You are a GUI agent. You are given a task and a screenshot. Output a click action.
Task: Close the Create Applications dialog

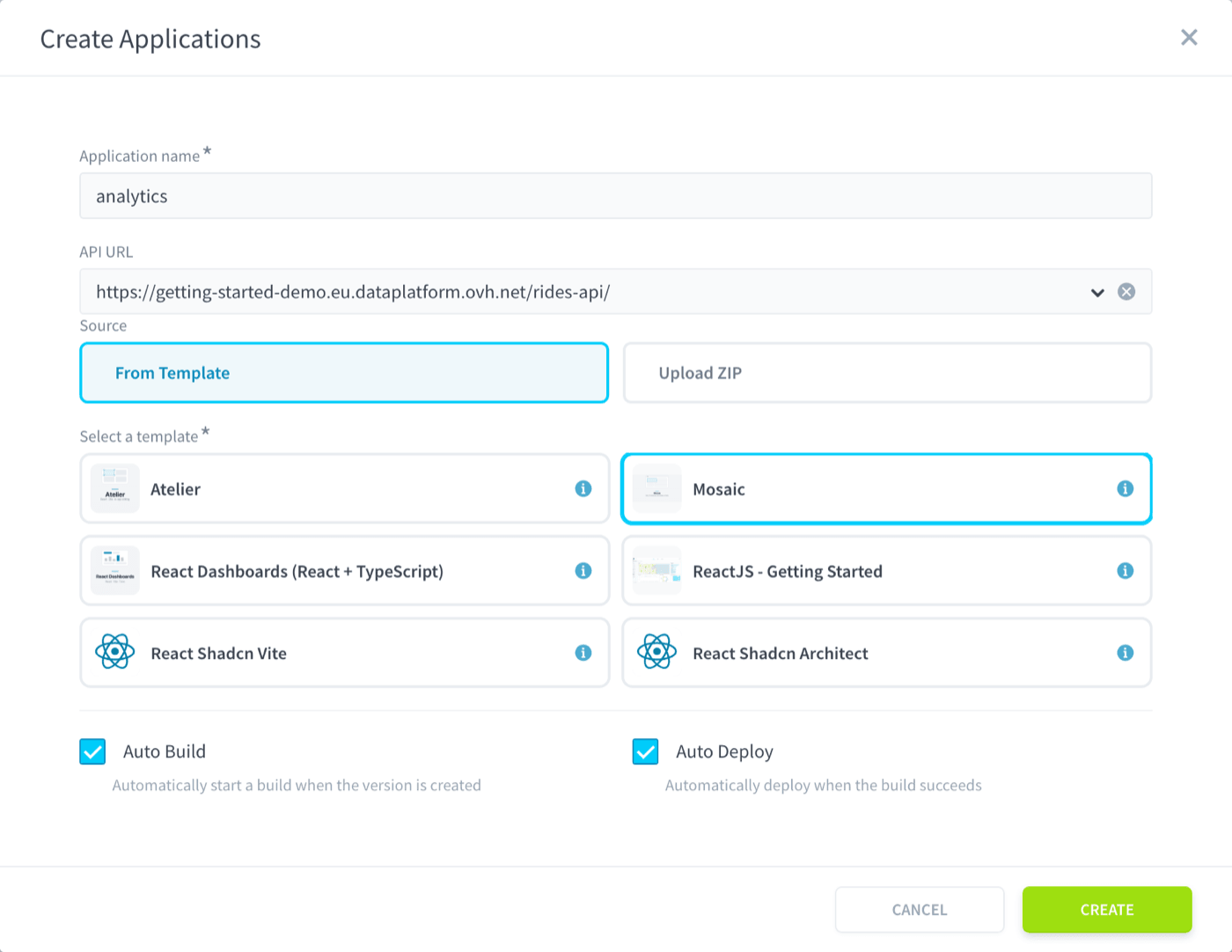(x=1189, y=37)
